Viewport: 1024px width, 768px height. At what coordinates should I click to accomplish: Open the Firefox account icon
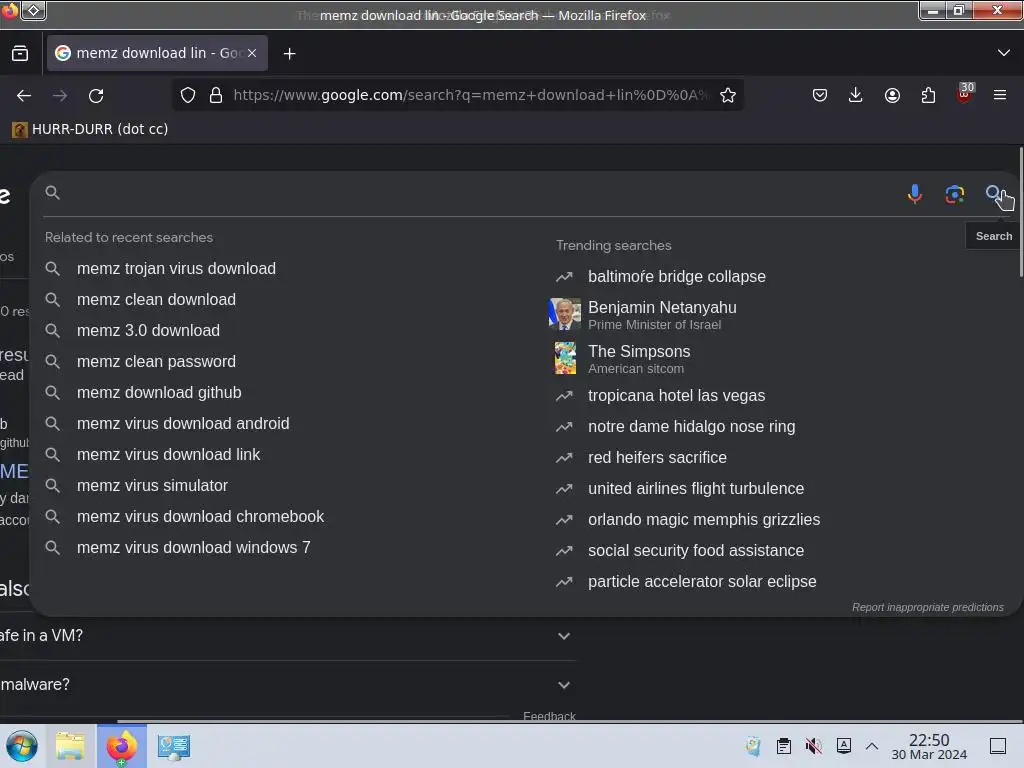pyautogui.click(x=892, y=95)
